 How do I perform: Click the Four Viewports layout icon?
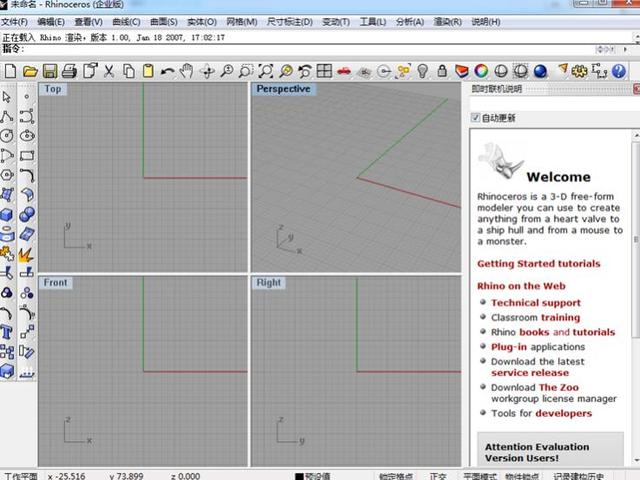pos(324,71)
